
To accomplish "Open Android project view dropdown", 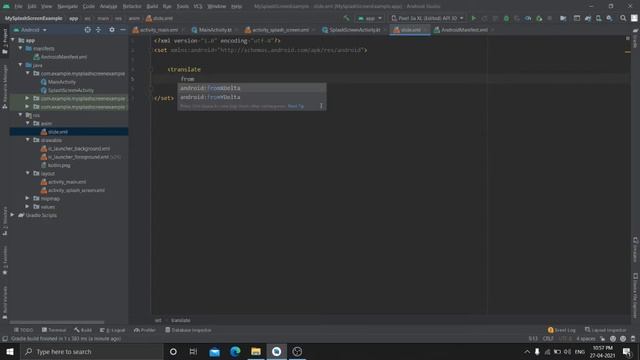I will pos(30,30).
